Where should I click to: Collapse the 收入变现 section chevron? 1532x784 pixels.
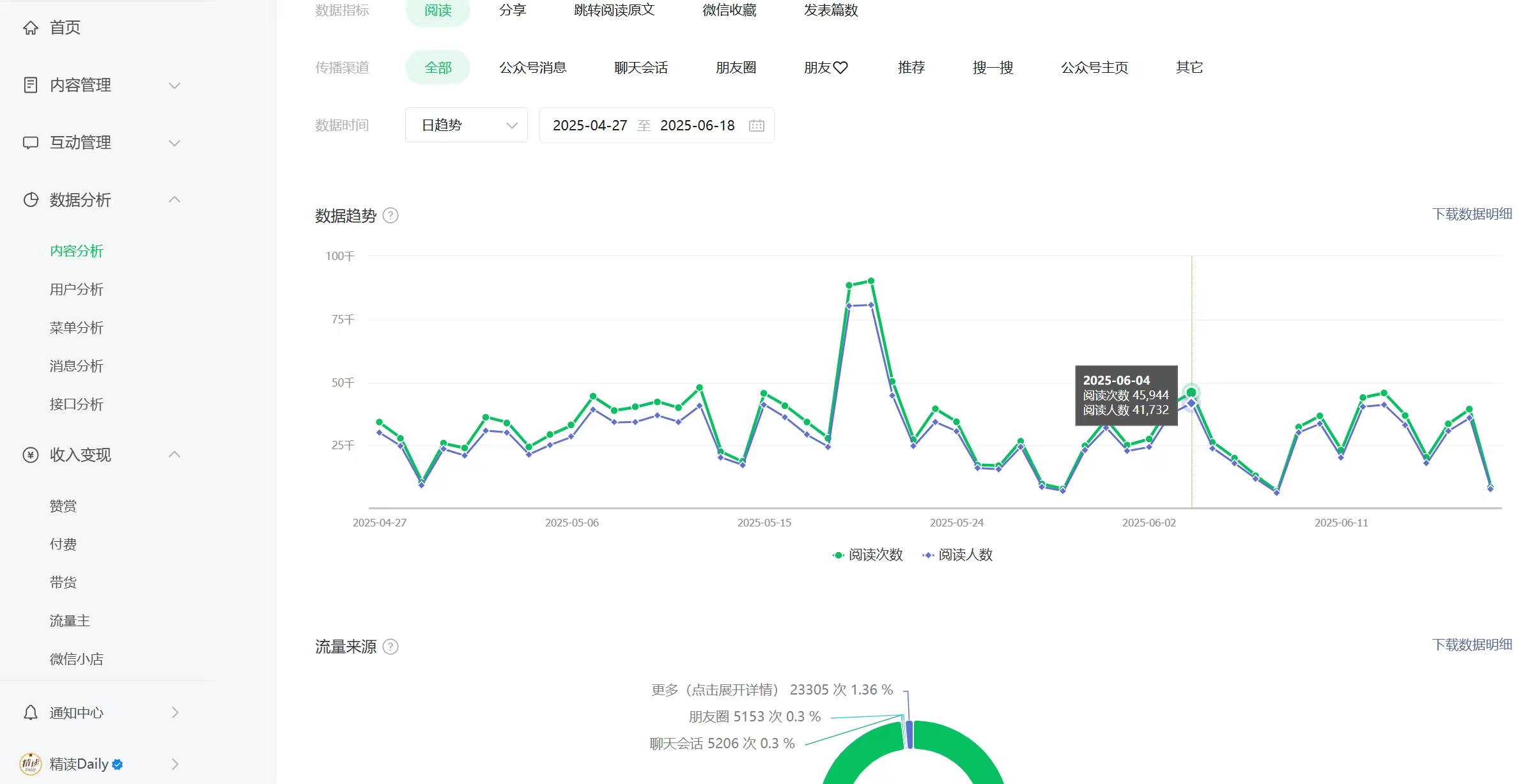point(174,455)
